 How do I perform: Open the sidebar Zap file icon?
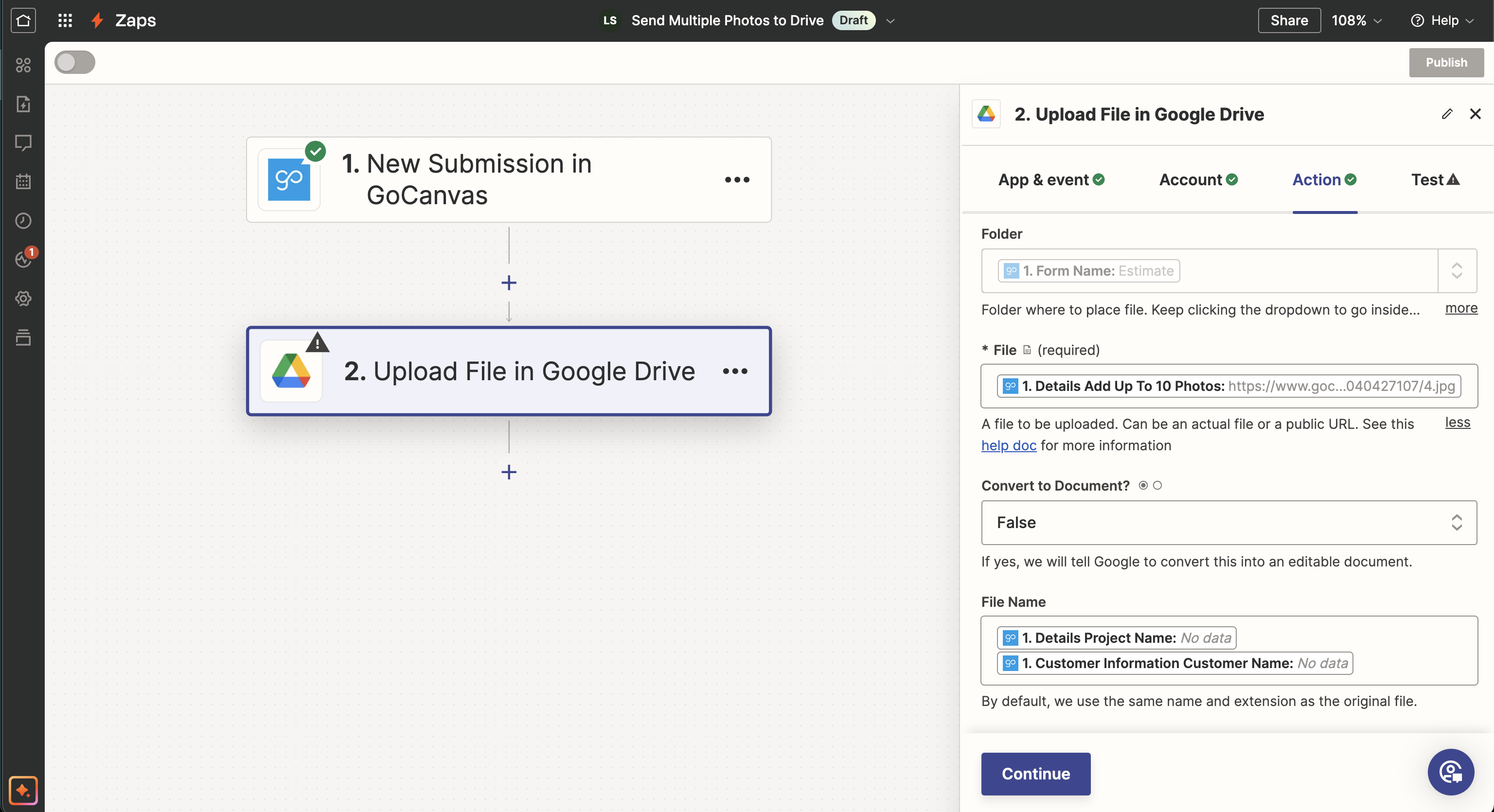(x=23, y=104)
